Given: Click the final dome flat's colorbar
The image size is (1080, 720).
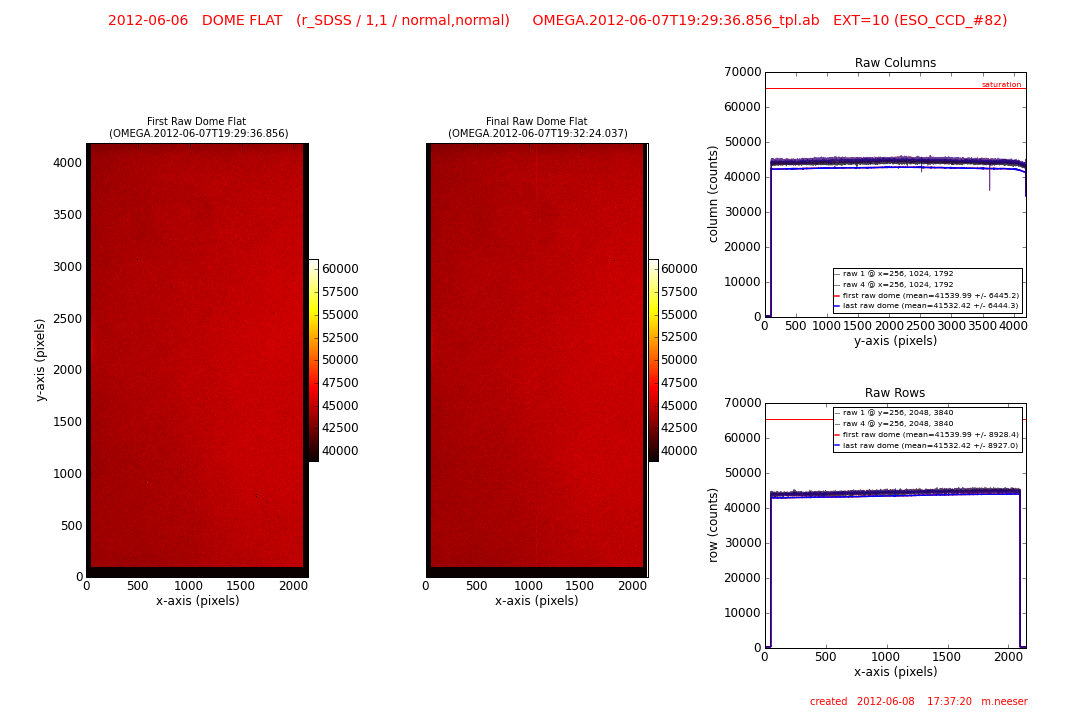Looking at the screenshot, I should (x=653, y=360).
